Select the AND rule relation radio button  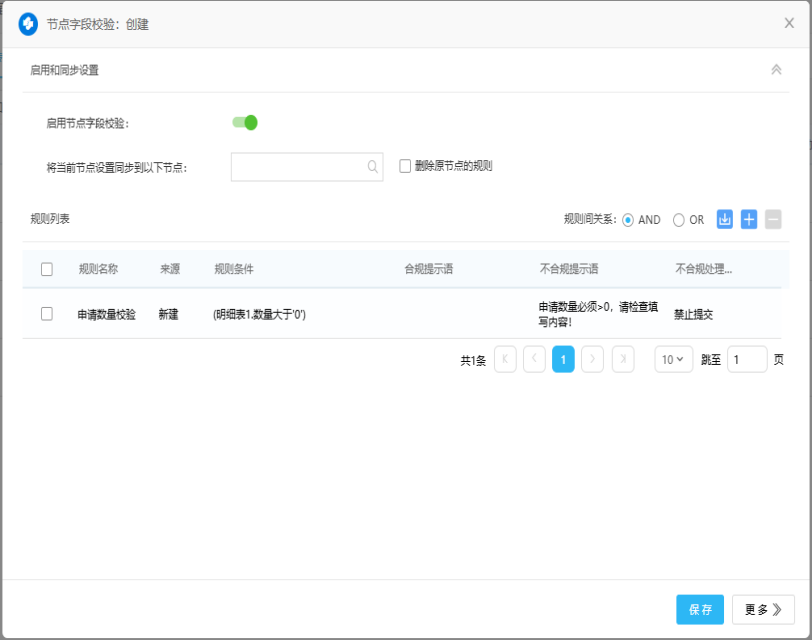pos(629,219)
